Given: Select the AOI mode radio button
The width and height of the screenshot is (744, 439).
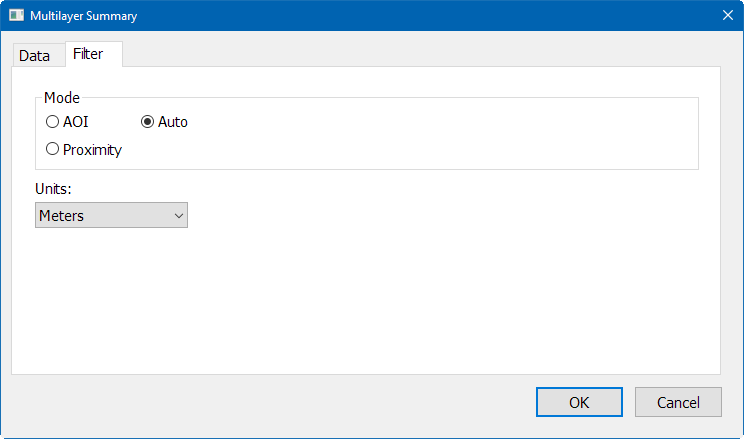Looking at the screenshot, I should (x=52, y=121).
